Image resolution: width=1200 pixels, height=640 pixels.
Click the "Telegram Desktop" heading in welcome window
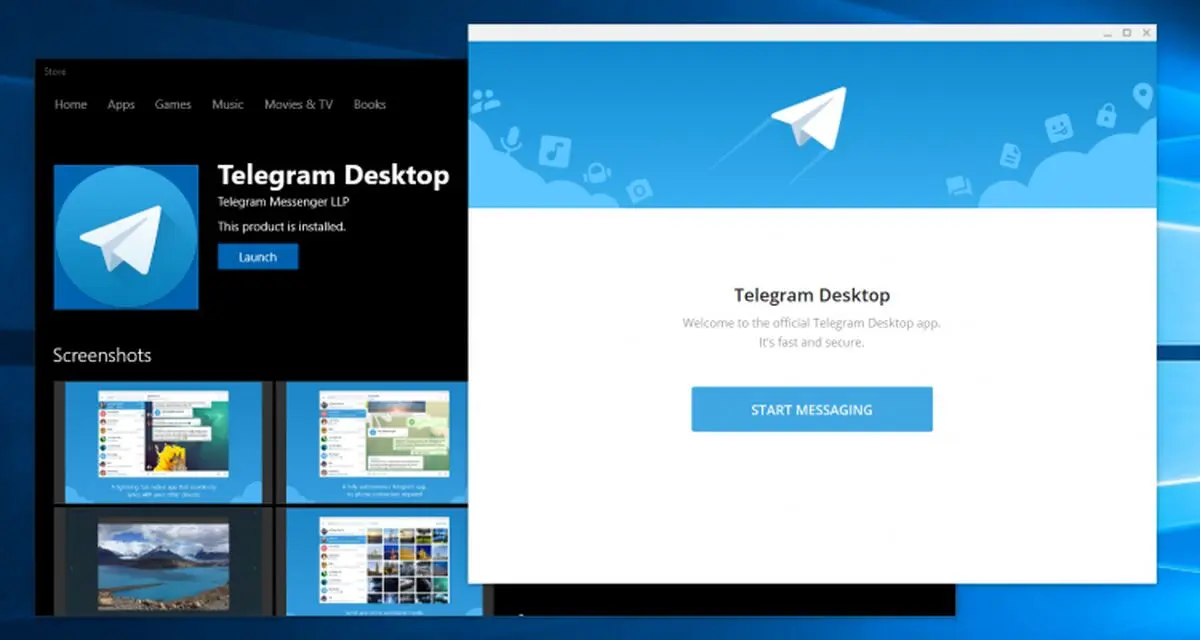pos(812,295)
